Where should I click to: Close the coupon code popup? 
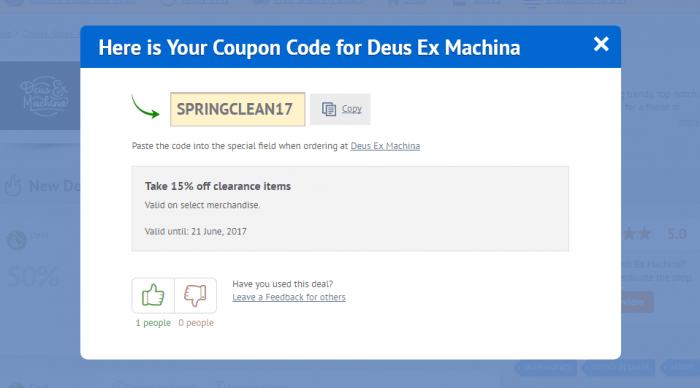601,44
